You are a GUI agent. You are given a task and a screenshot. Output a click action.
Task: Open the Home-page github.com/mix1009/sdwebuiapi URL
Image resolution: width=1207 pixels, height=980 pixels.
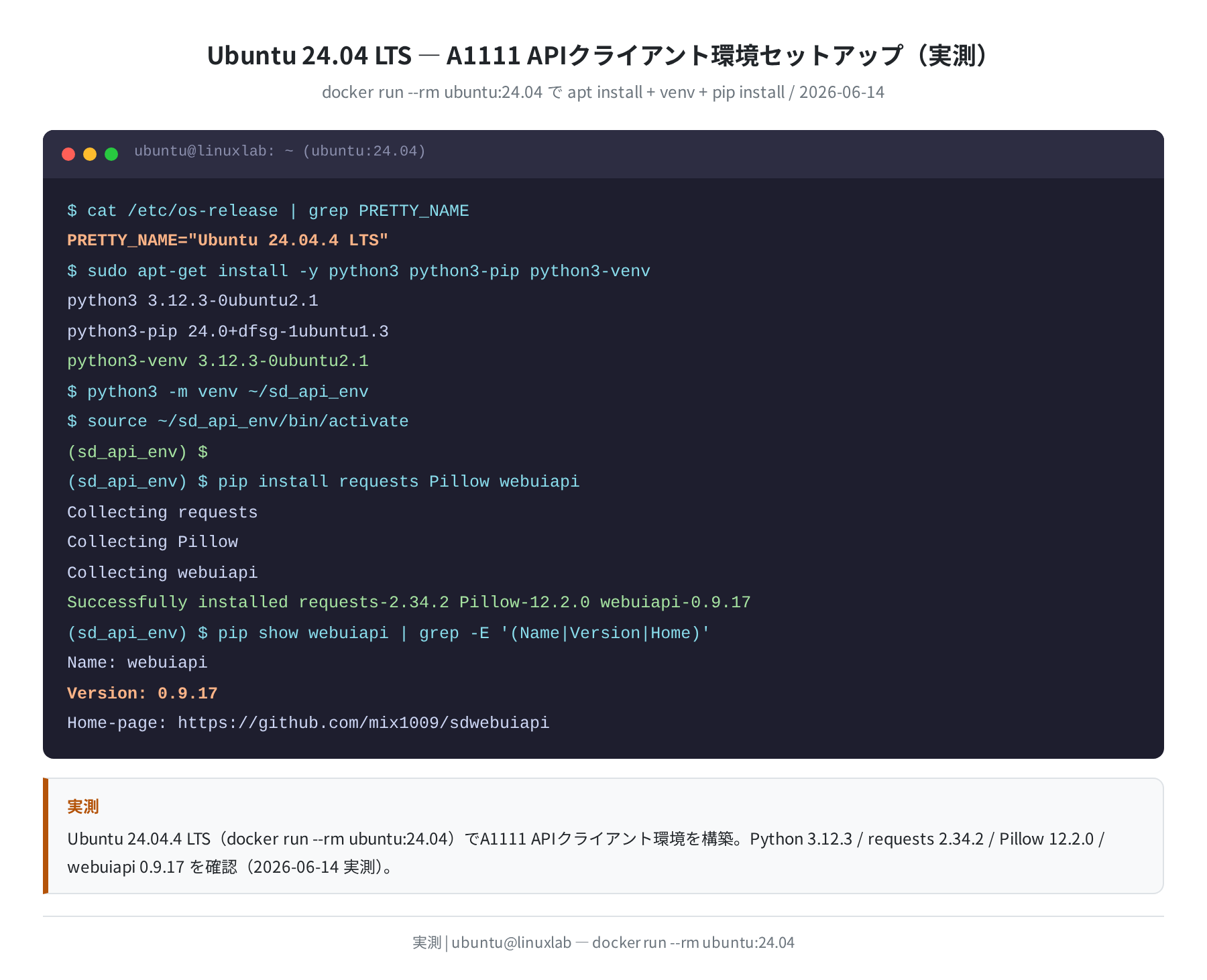[x=363, y=723]
